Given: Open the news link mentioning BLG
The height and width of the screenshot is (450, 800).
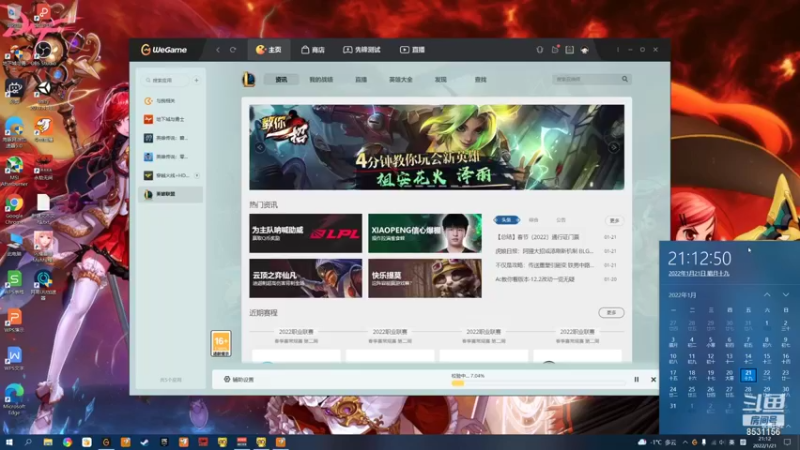Looking at the screenshot, I should pos(544,251).
